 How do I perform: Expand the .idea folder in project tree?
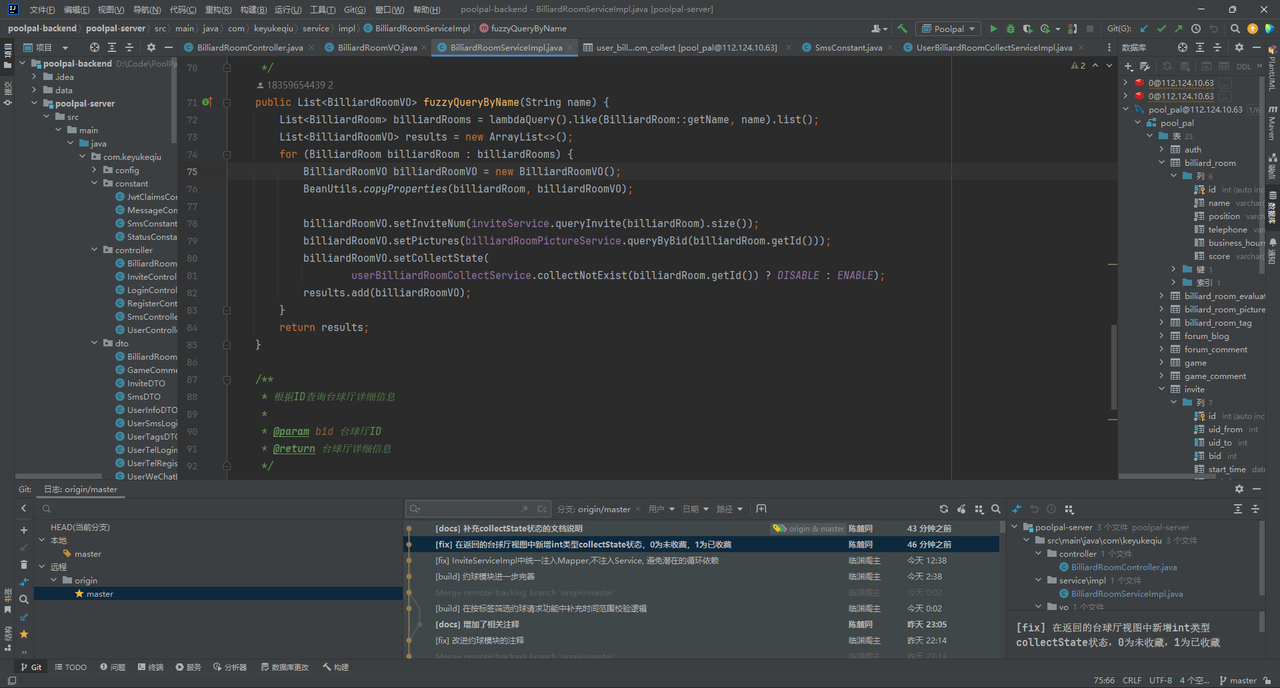tap(36, 77)
